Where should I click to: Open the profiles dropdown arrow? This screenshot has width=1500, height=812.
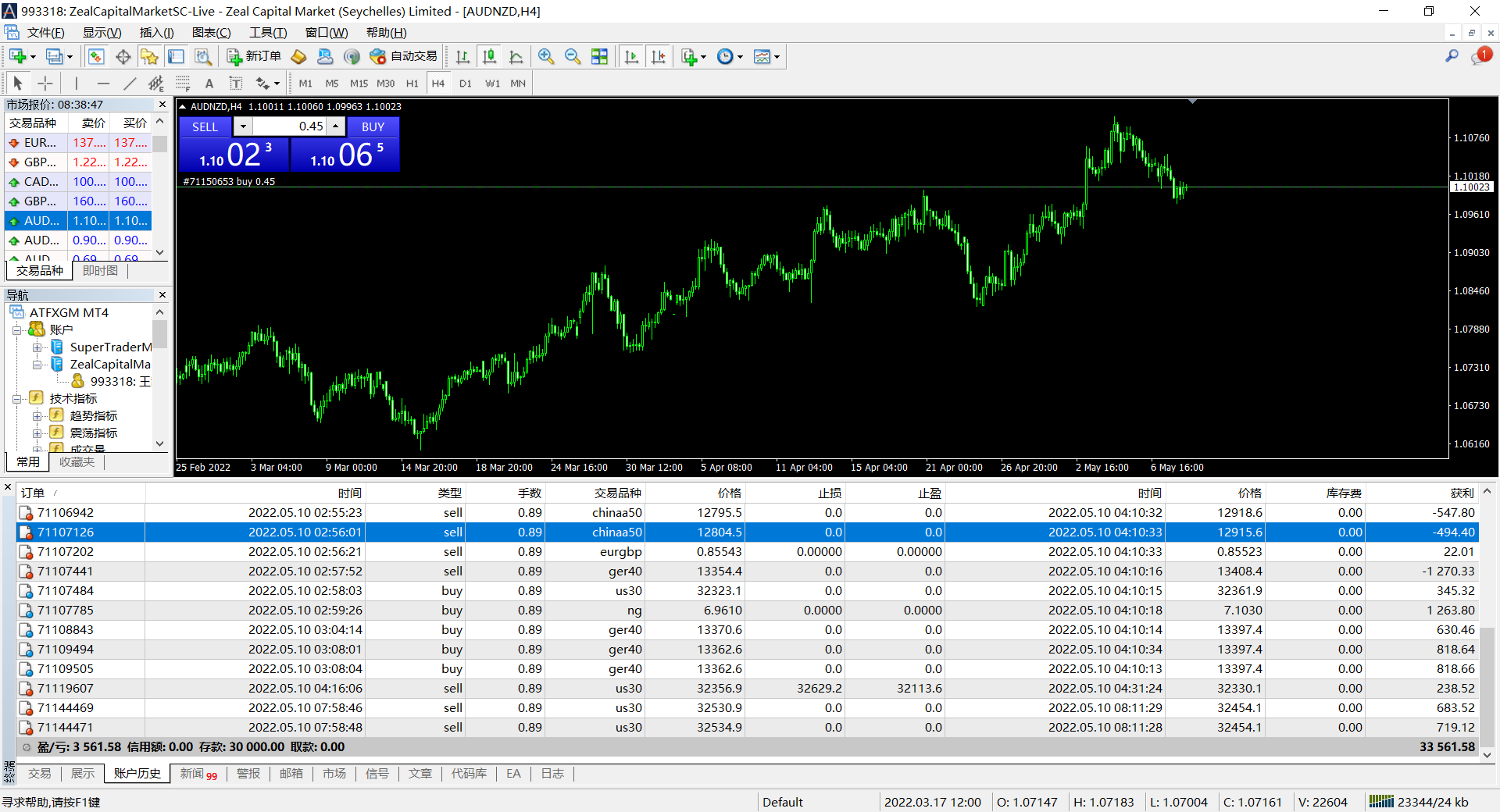tap(70, 57)
